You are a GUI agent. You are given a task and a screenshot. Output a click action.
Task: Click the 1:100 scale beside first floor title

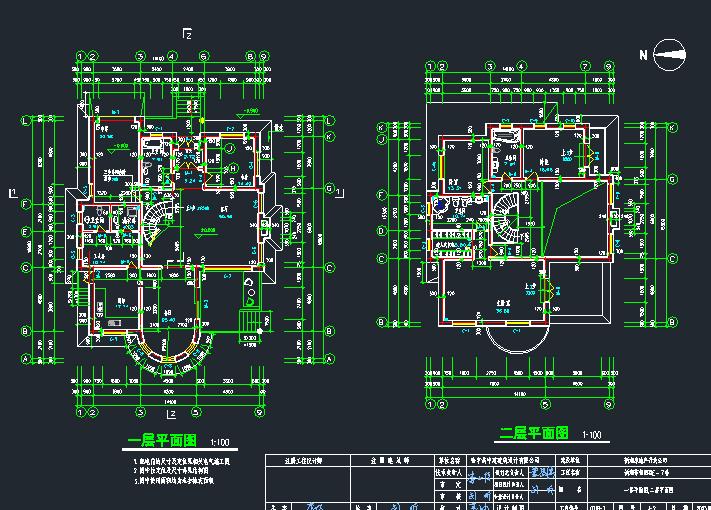(220, 442)
